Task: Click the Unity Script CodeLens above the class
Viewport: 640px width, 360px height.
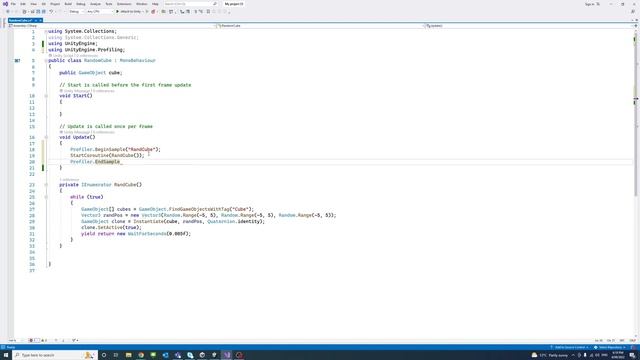Action: coord(73,56)
